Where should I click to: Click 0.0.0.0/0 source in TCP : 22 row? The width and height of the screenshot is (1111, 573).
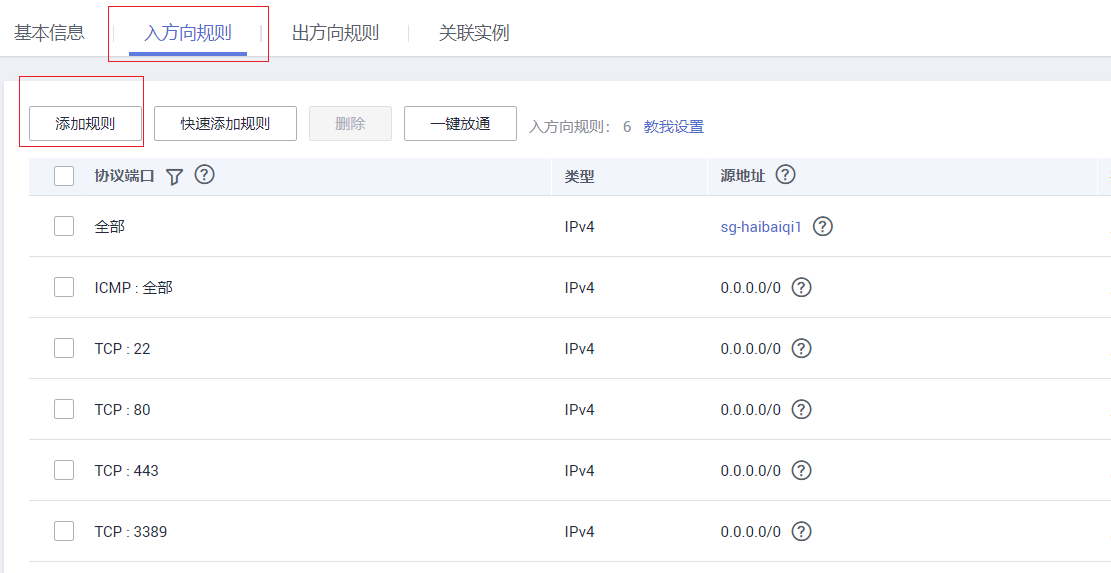tap(750, 348)
